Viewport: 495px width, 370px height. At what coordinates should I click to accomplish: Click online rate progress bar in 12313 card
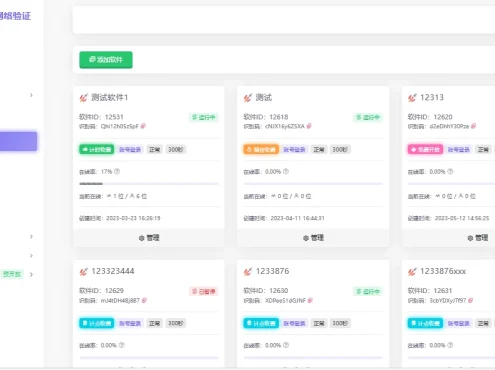click(451, 184)
